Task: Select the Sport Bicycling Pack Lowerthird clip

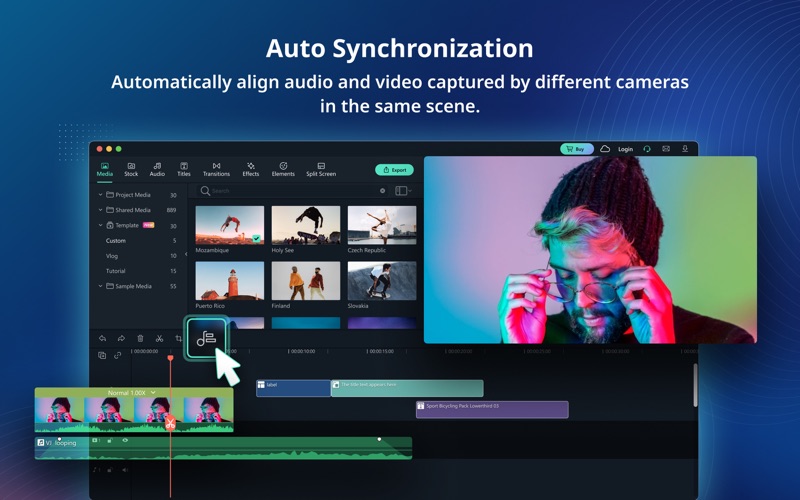Action: [x=492, y=410]
